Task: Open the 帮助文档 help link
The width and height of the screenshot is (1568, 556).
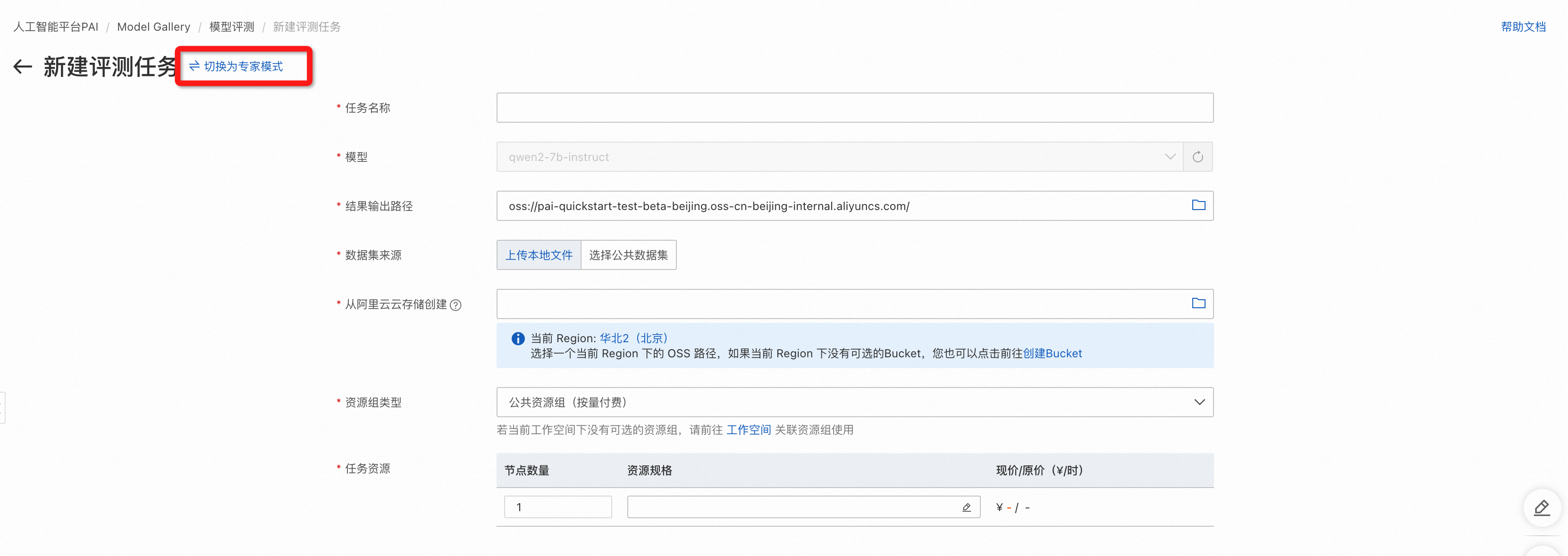Action: [x=1523, y=26]
